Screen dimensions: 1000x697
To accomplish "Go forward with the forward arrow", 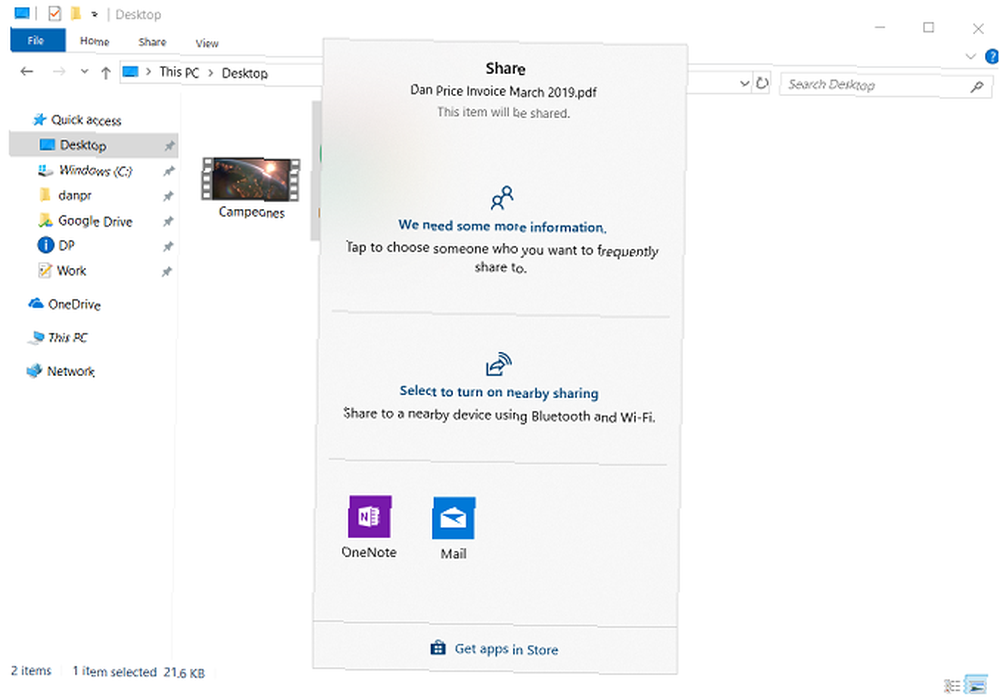I will coord(59,71).
